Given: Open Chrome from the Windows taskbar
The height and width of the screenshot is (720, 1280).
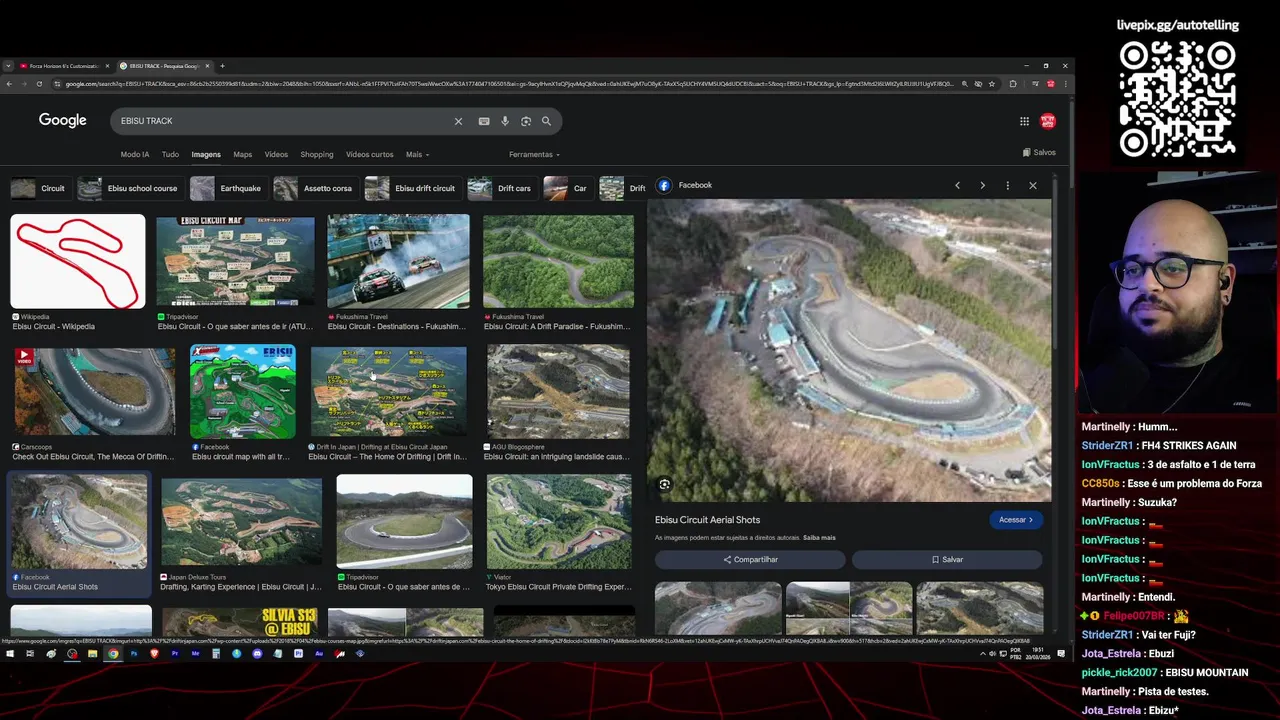Looking at the screenshot, I should pos(113,654).
